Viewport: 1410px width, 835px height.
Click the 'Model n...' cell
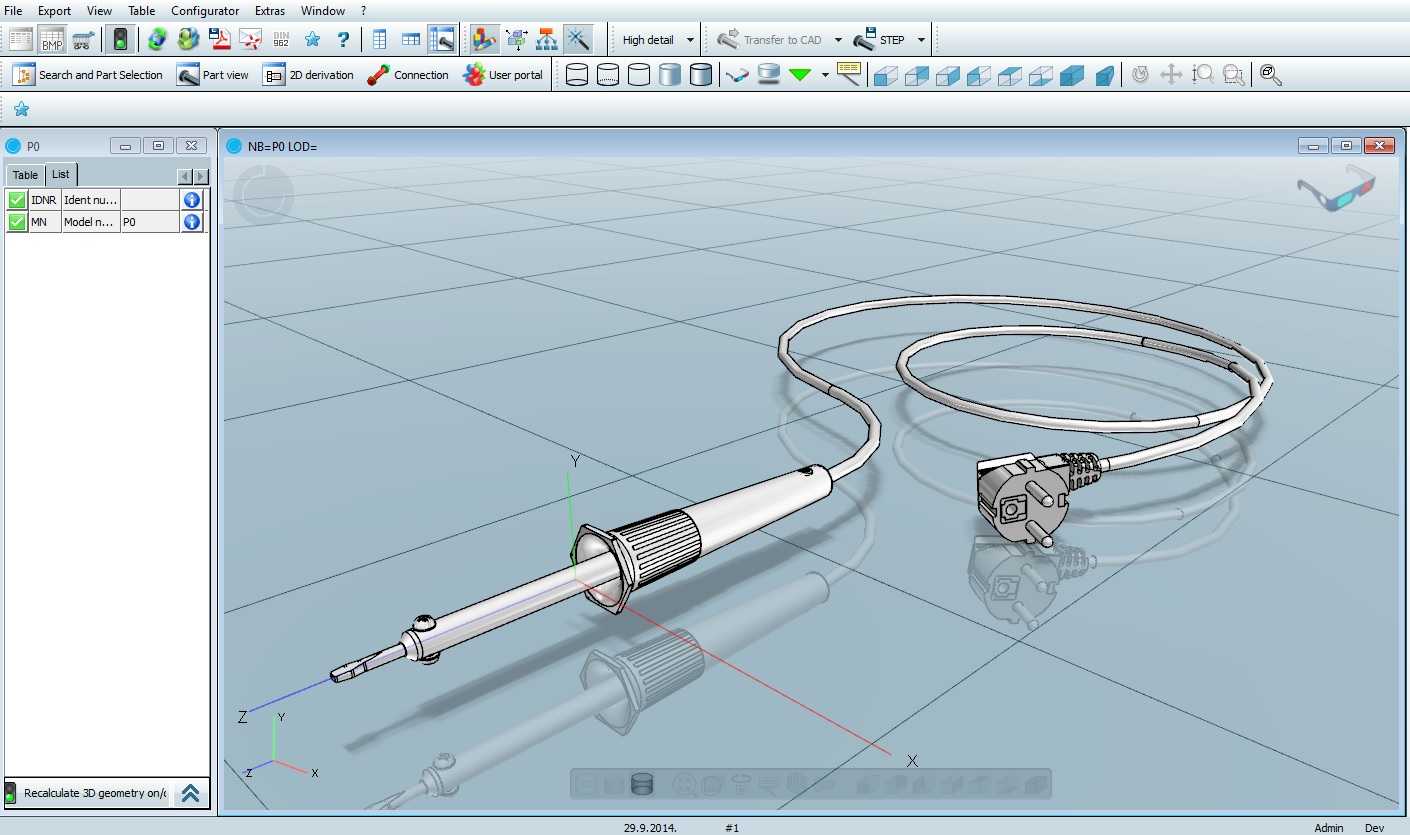tap(91, 222)
